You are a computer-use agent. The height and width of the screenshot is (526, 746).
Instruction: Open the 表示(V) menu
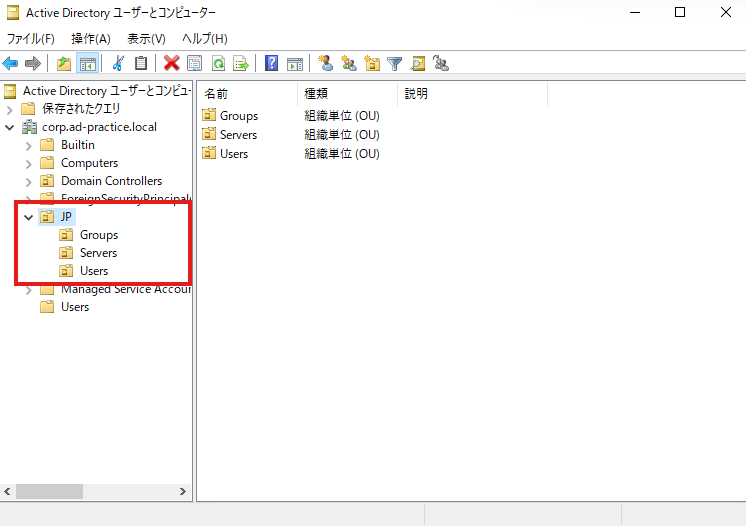point(147,39)
